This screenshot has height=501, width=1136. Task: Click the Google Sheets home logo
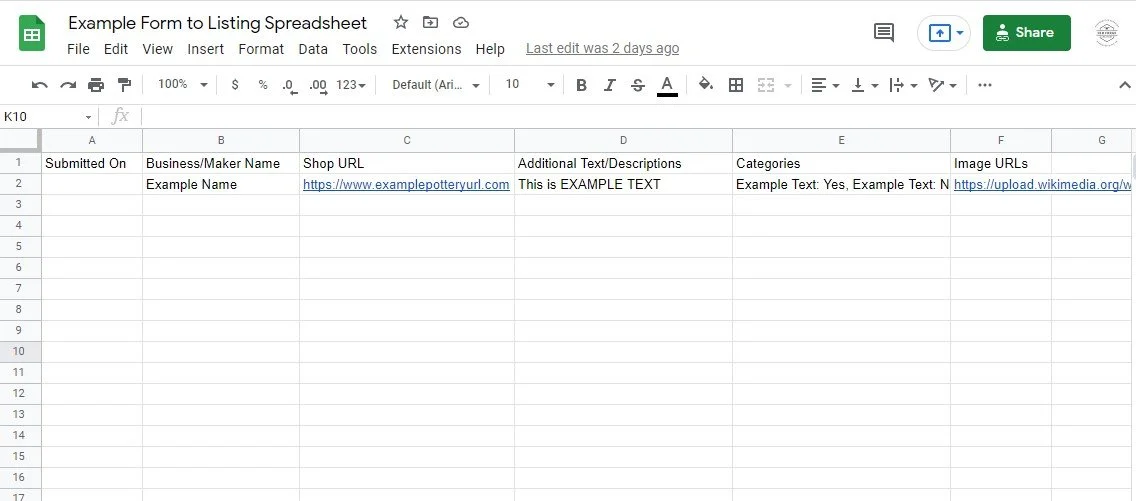(x=32, y=33)
